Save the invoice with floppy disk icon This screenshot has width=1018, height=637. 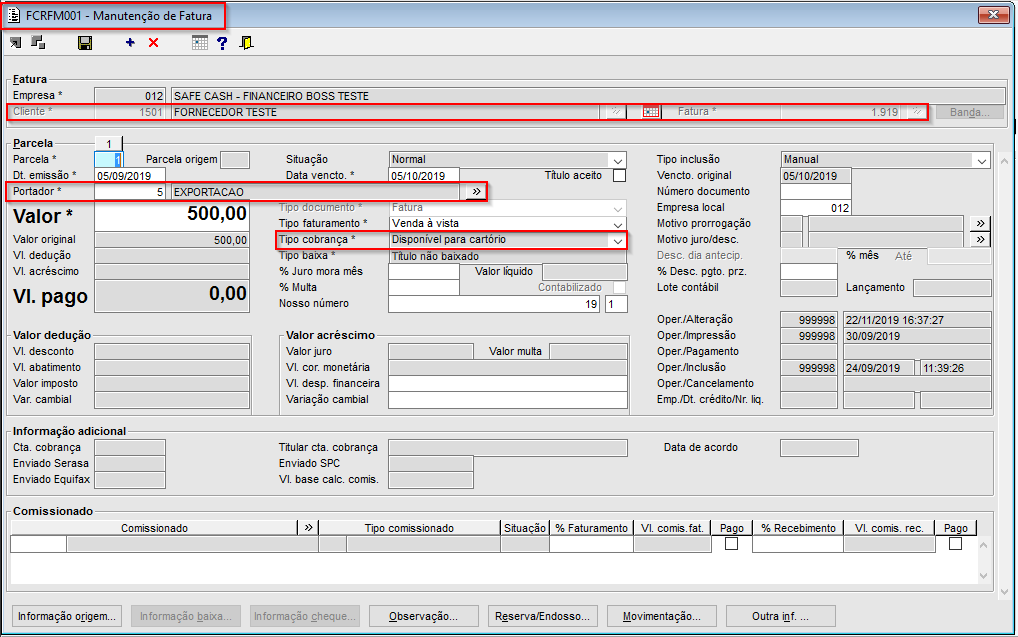(x=85, y=43)
